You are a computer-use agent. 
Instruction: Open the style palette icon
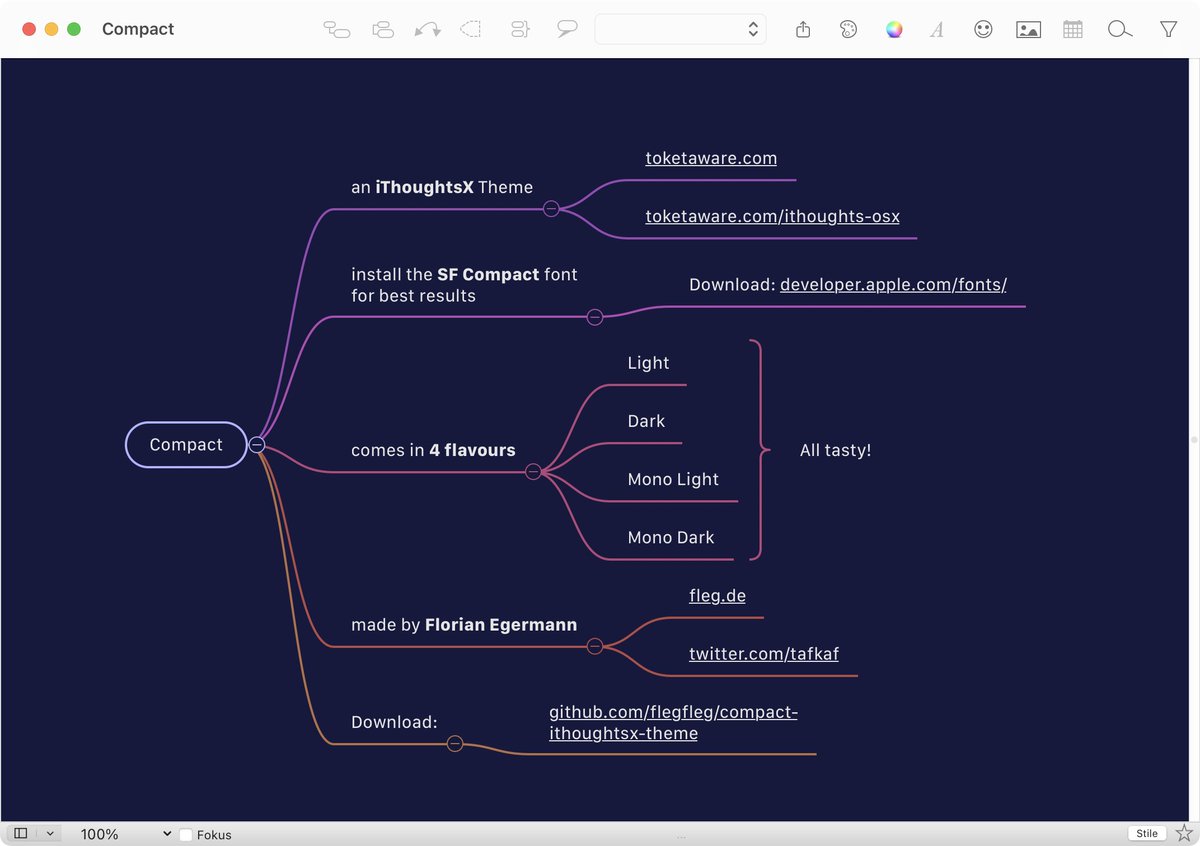pos(848,30)
